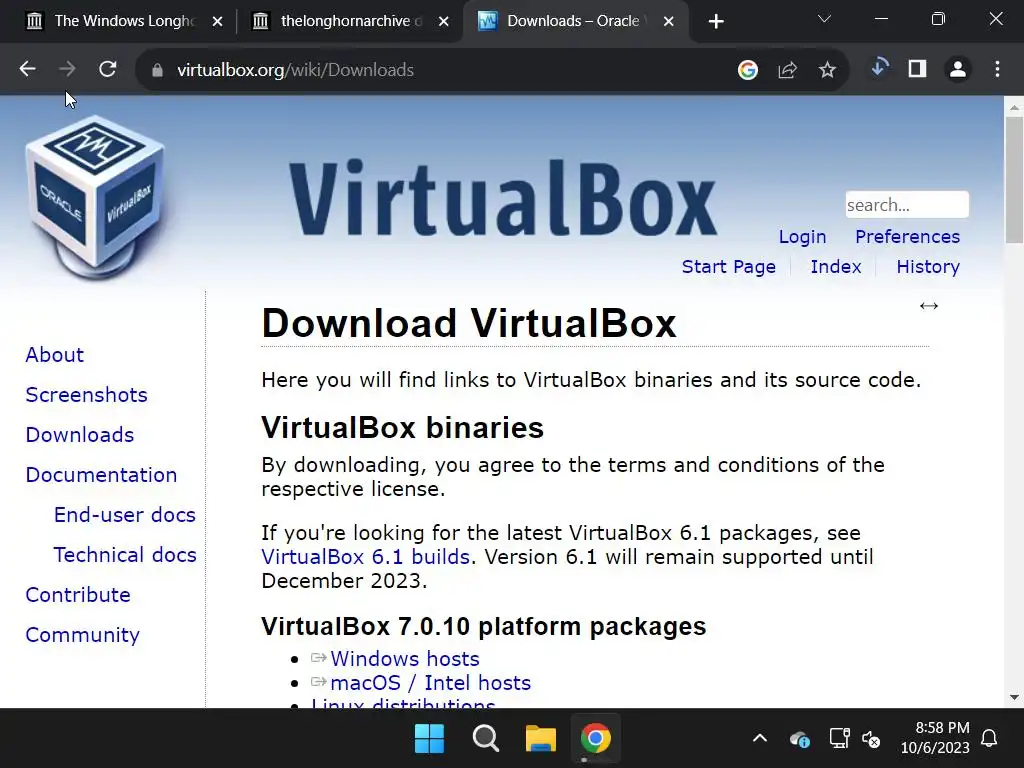Viewport: 1024px width, 768px height.
Task: Open the Preferences link
Action: coord(907,236)
